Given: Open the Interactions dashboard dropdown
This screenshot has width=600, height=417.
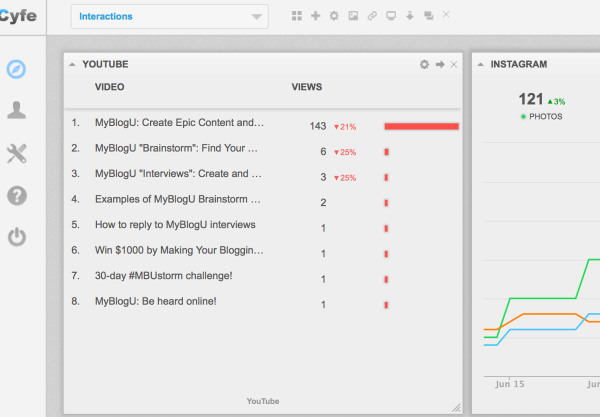Looking at the screenshot, I should (170, 16).
